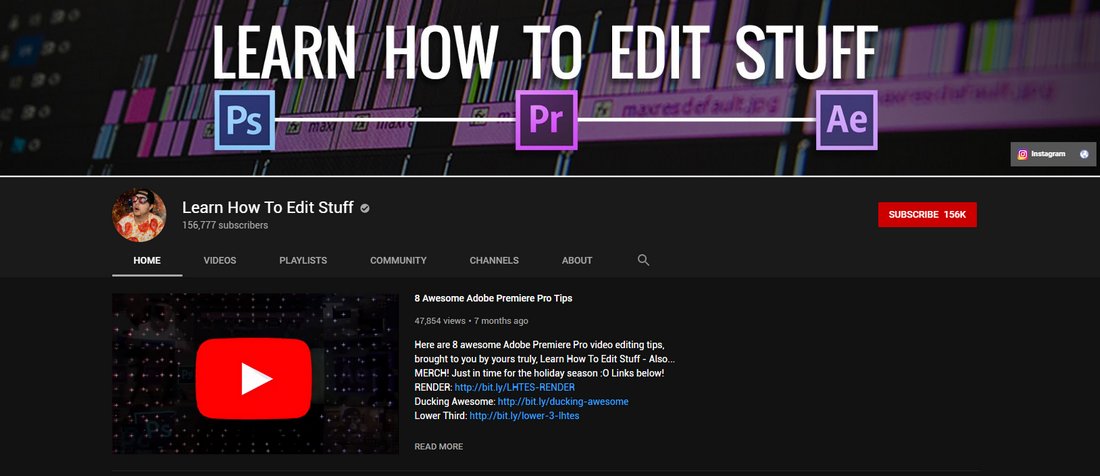Click the After Effects Ae icon in banner
This screenshot has height=476, width=1100.
847,120
